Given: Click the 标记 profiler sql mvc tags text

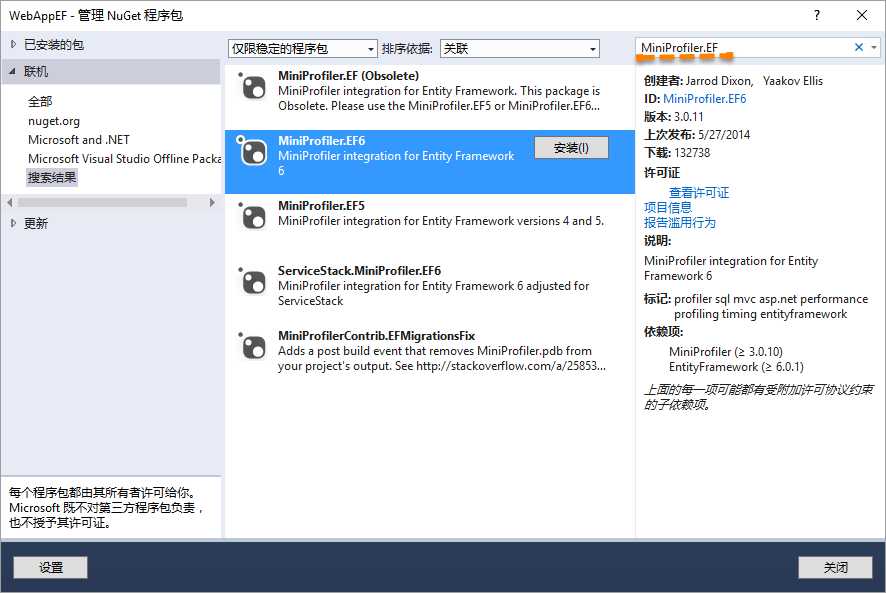Looking at the screenshot, I should pyautogui.click(x=756, y=306).
